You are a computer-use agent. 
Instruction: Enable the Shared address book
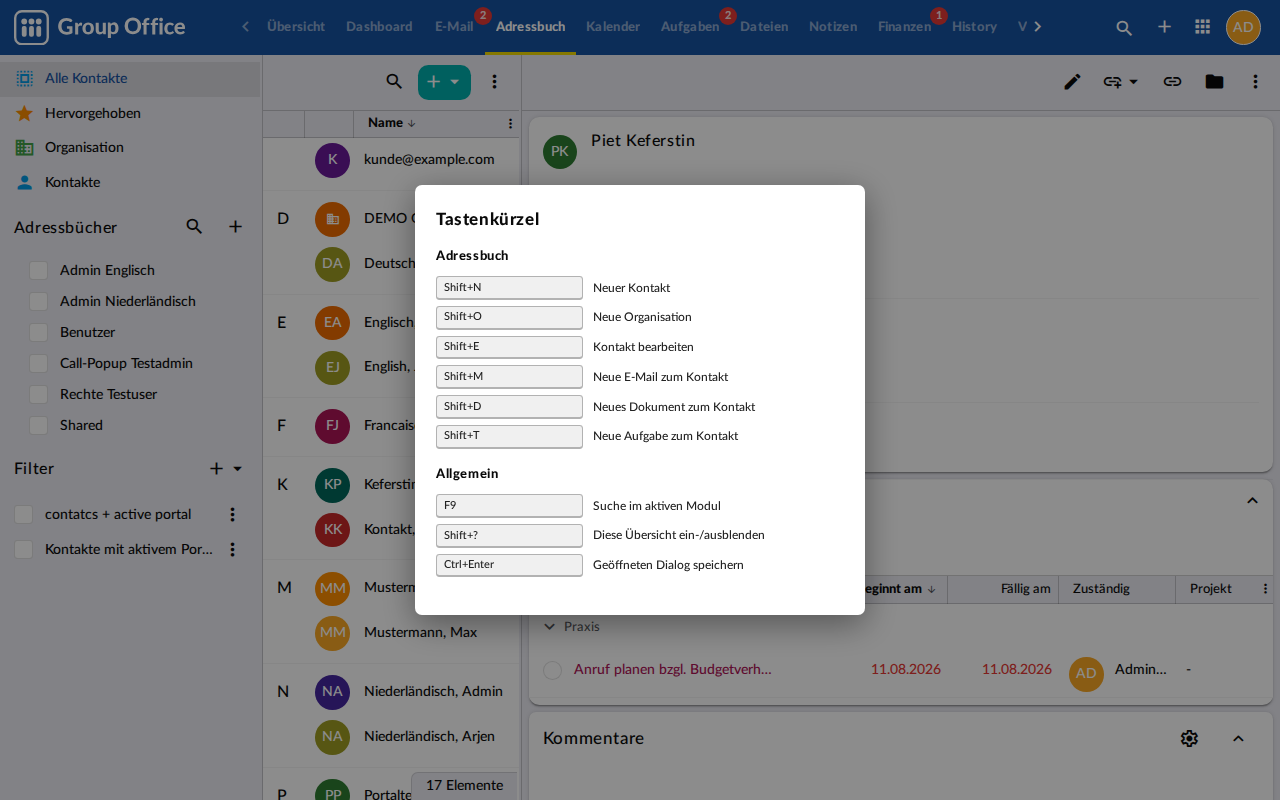click(39, 425)
